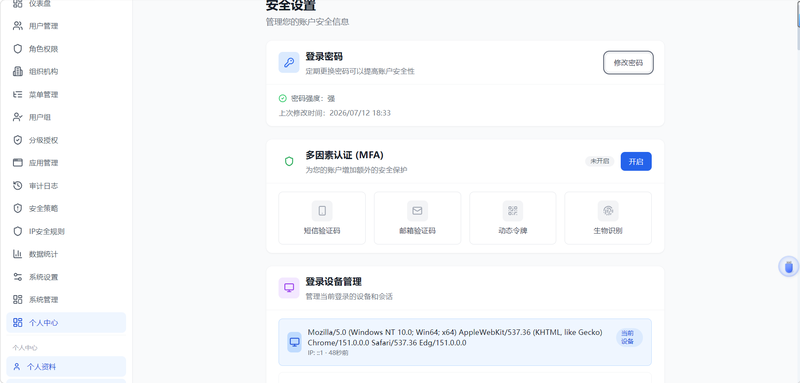Click the 菜单管理 list icon
This screenshot has width=800, height=383.
click(18, 94)
